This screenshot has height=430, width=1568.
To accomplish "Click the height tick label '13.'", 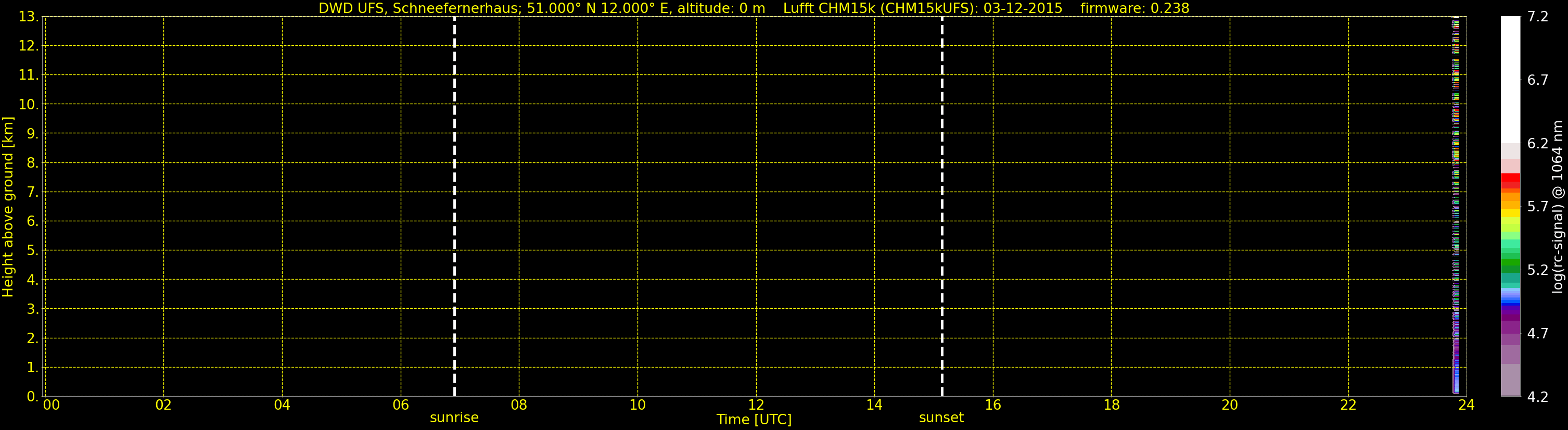I will [29, 17].
